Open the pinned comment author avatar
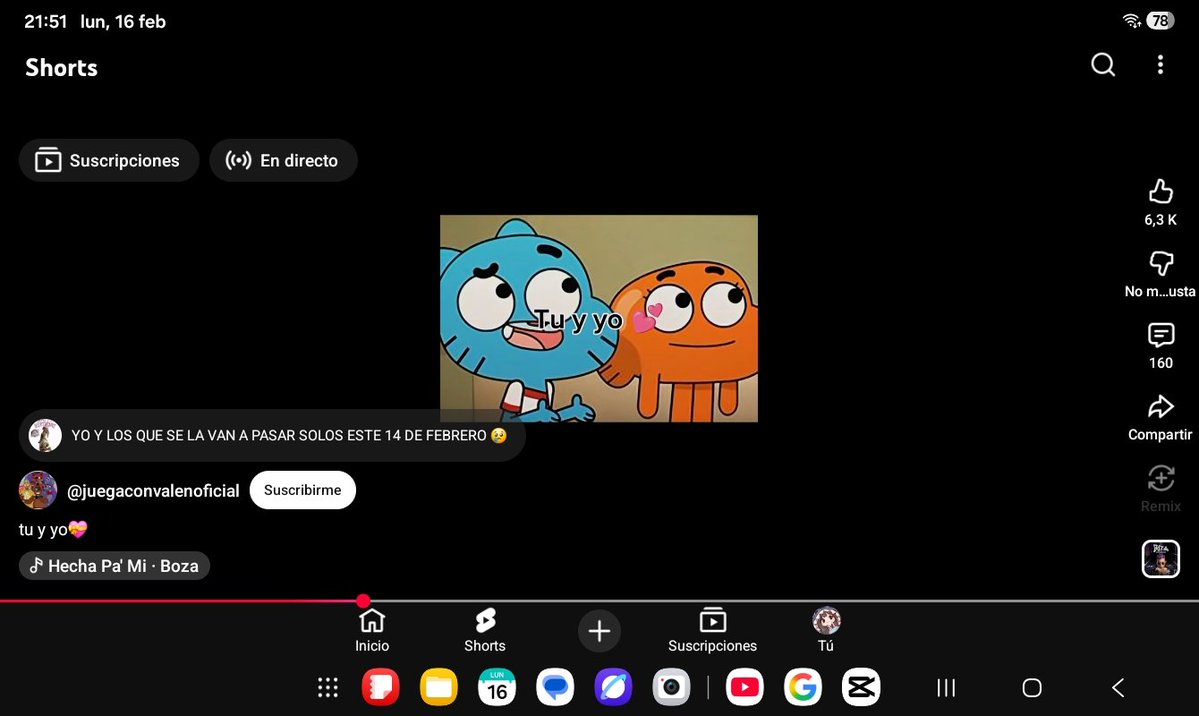1199x716 pixels. 45,435
